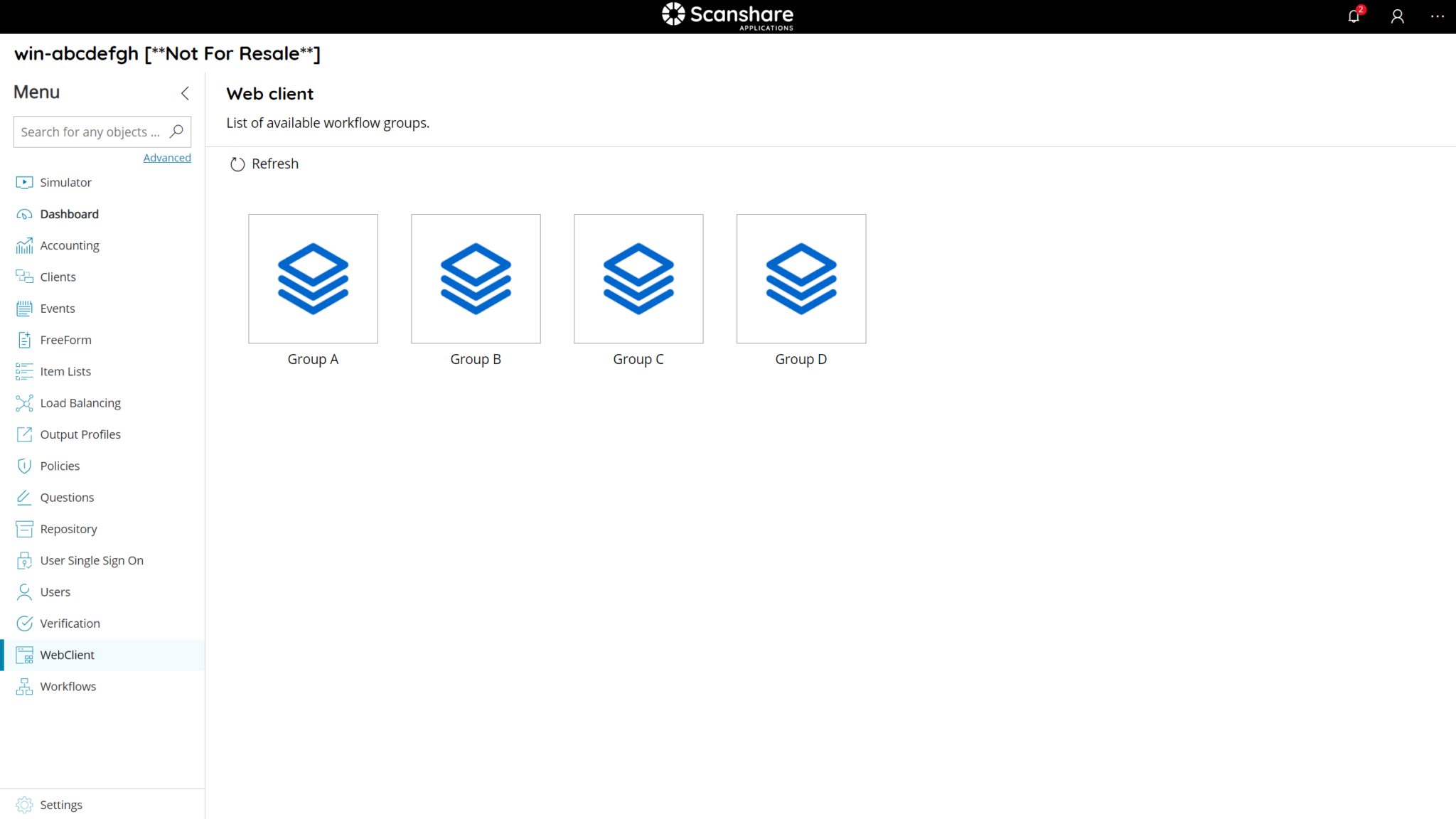Refresh the workflow groups list
The height and width of the screenshot is (819, 1456).
[264, 164]
